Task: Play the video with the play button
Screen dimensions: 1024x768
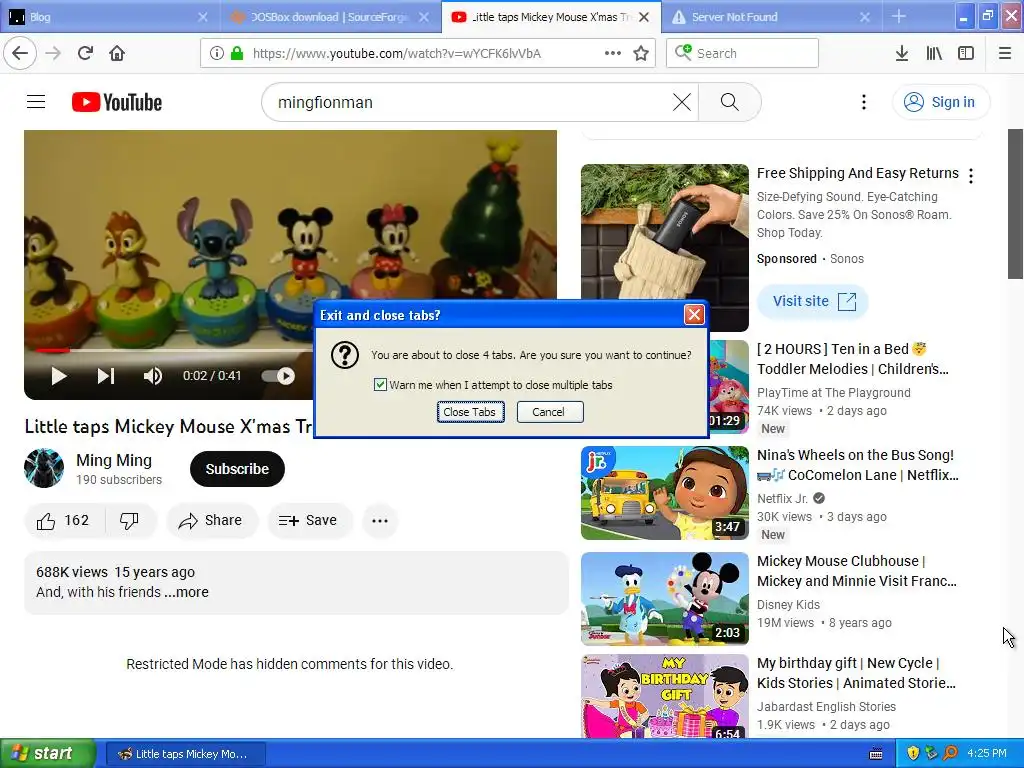Action: click(x=59, y=376)
